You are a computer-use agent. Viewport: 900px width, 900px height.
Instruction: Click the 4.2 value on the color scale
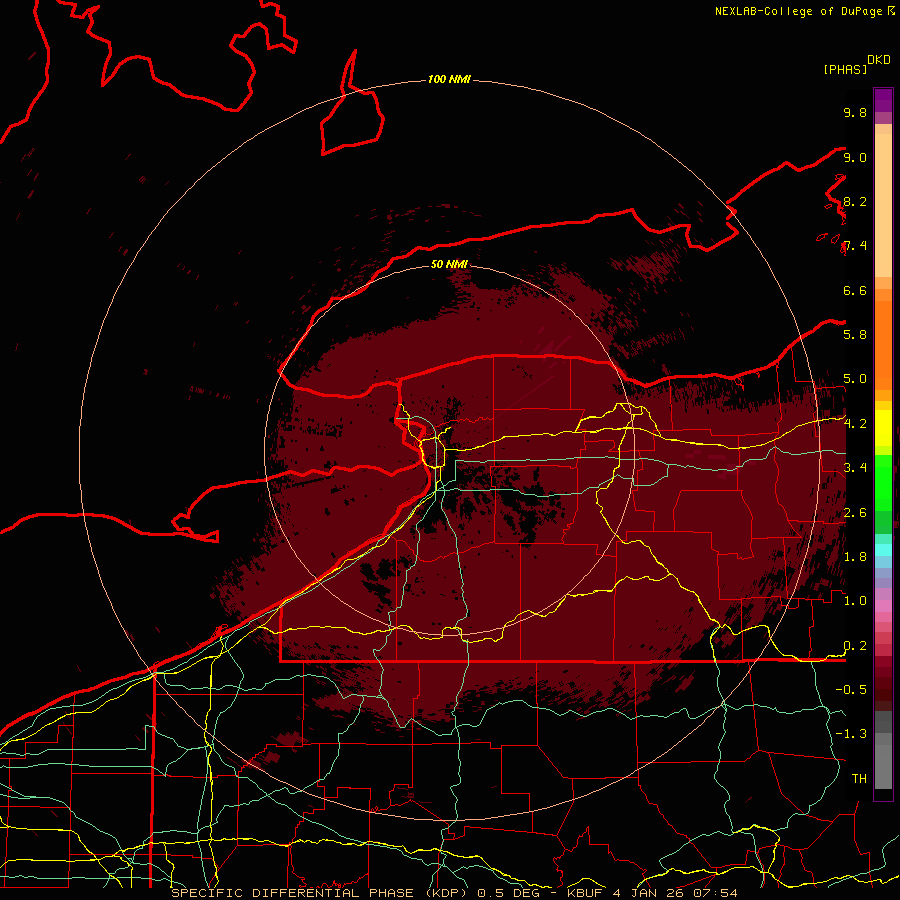pyautogui.click(x=855, y=424)
